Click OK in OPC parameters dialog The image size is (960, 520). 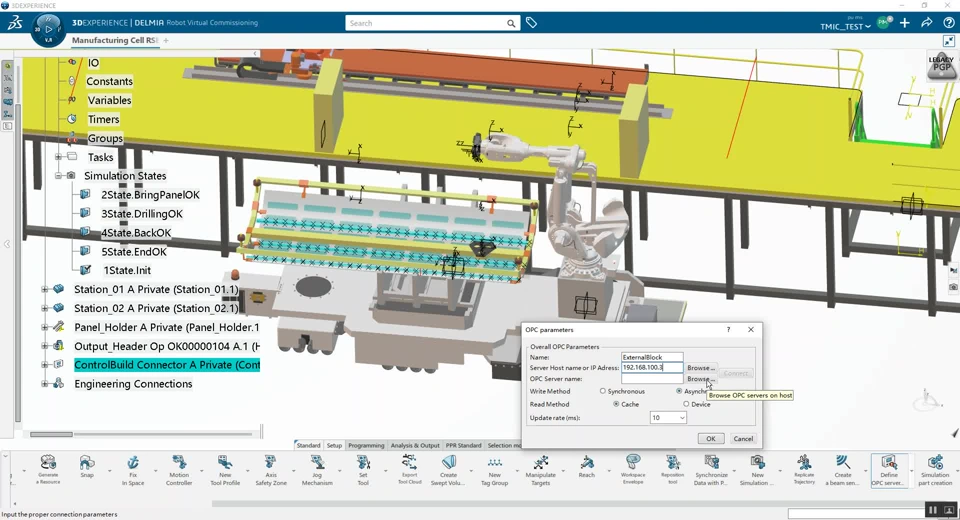(x=711, y=439)
